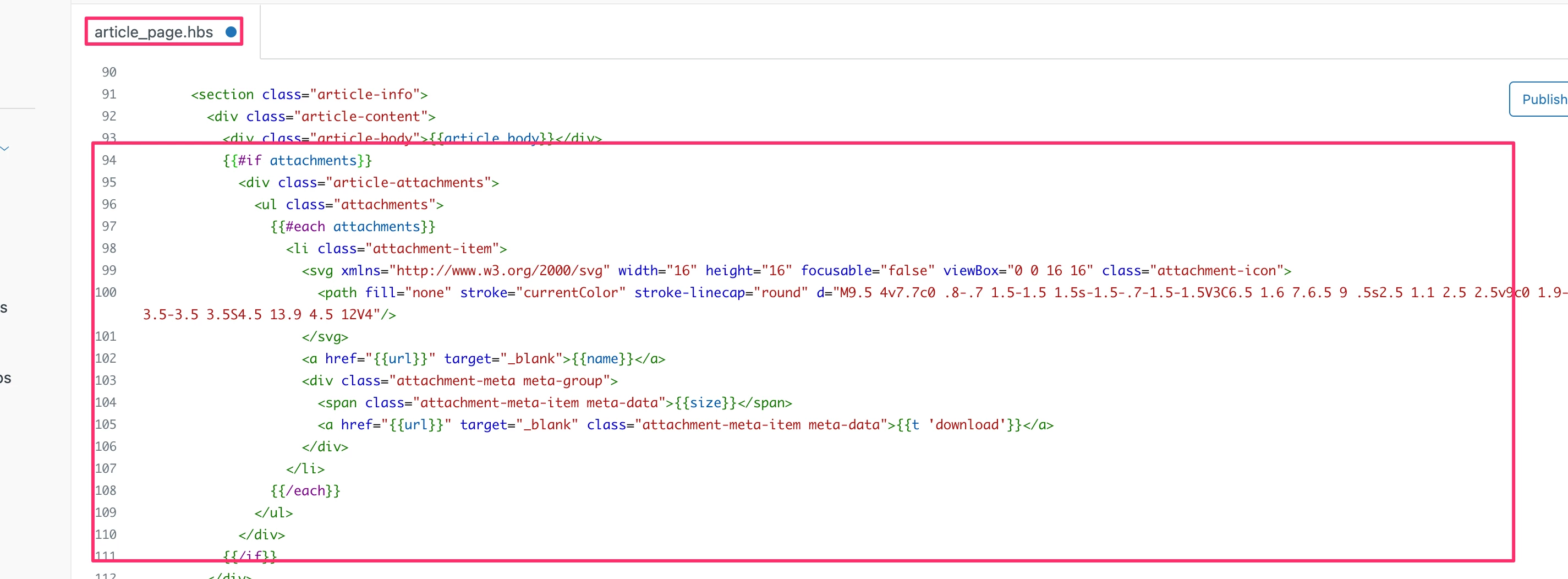The width and height of the screenshot is (1568, 579).
Task: Click the div class="article-attachments" line
Action: click(x=368, y=183)
